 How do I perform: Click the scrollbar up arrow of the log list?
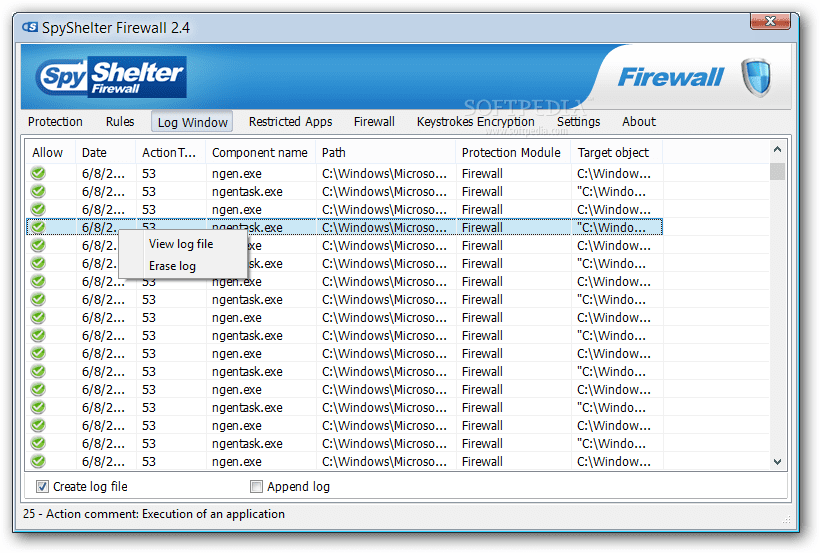[x=778, y=150]
